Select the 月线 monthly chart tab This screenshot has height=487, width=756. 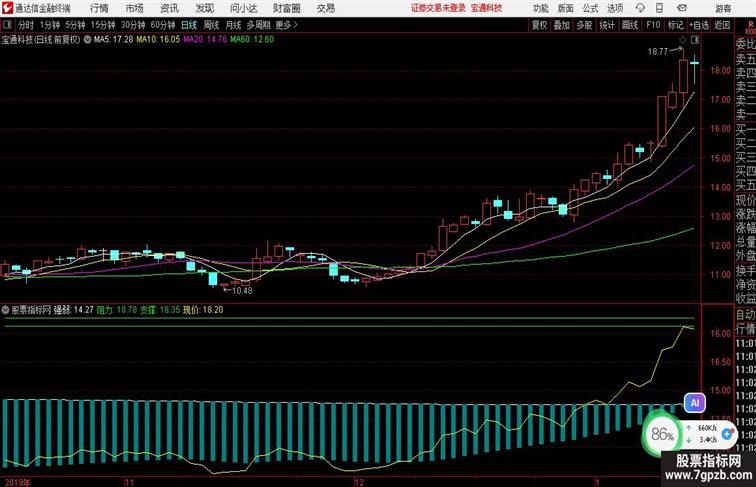click(x=233, y=25)
